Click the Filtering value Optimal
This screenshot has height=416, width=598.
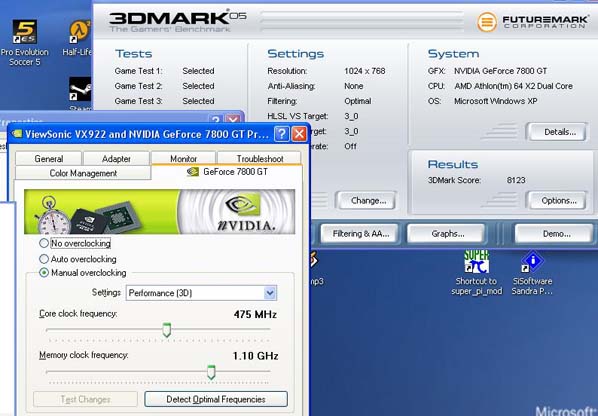point(357,101)
